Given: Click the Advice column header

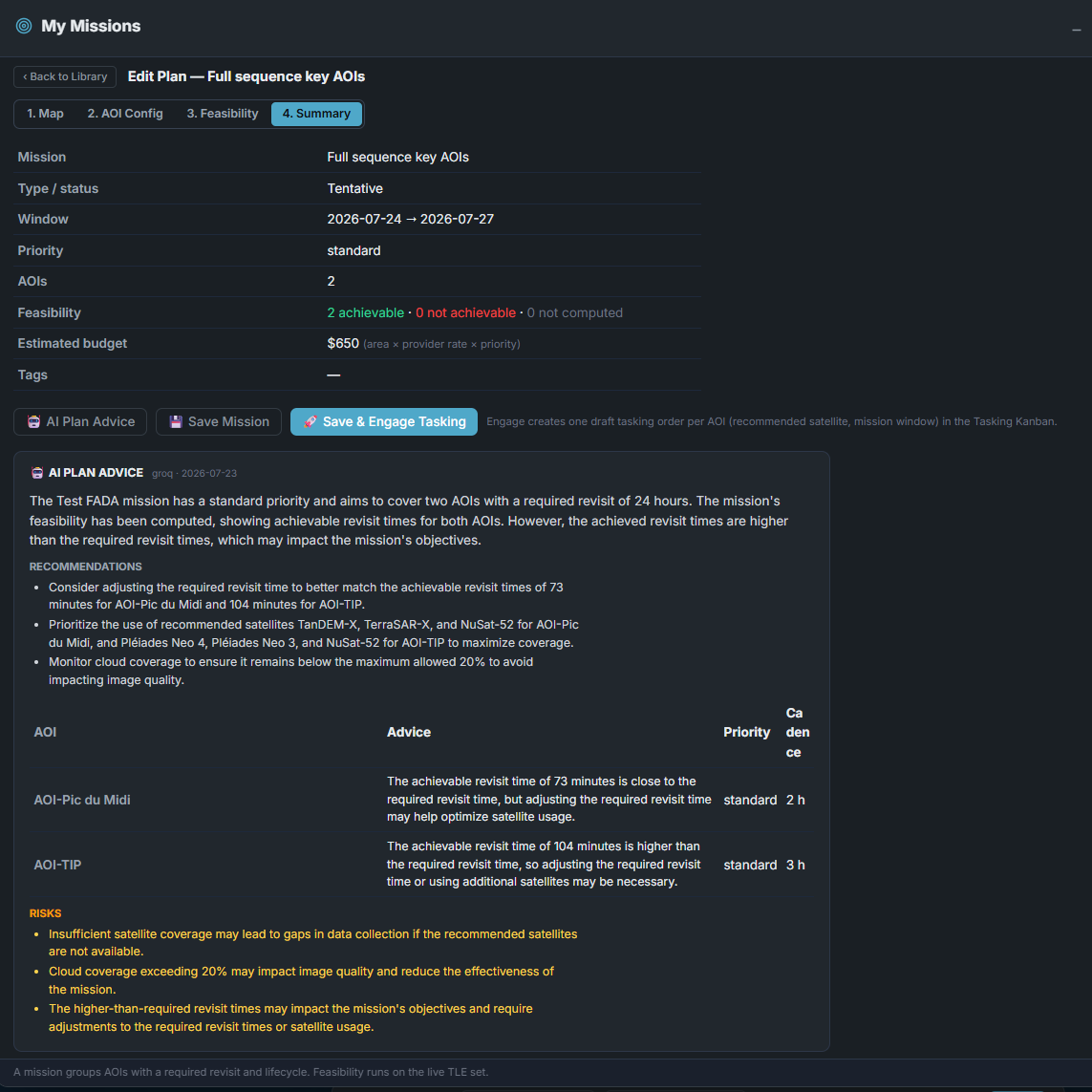Looking at the screenshot, I should [x=409, y=733].
